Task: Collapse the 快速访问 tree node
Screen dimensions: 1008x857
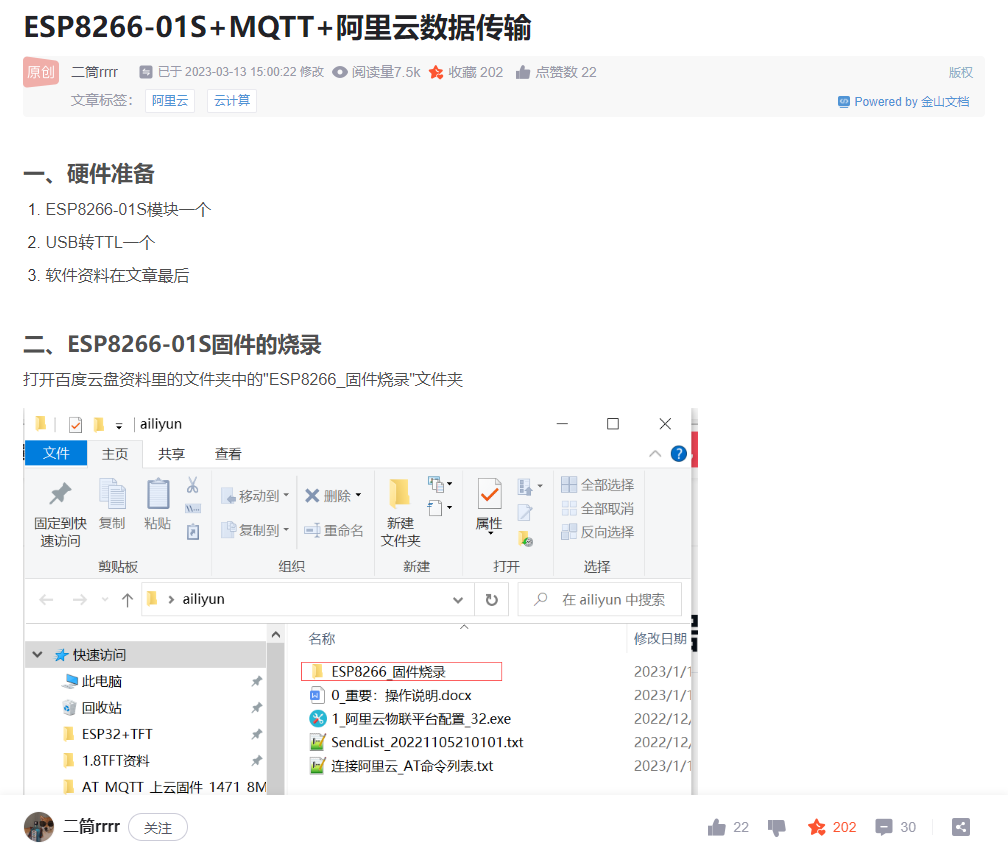Action: (x=37, y=654)
